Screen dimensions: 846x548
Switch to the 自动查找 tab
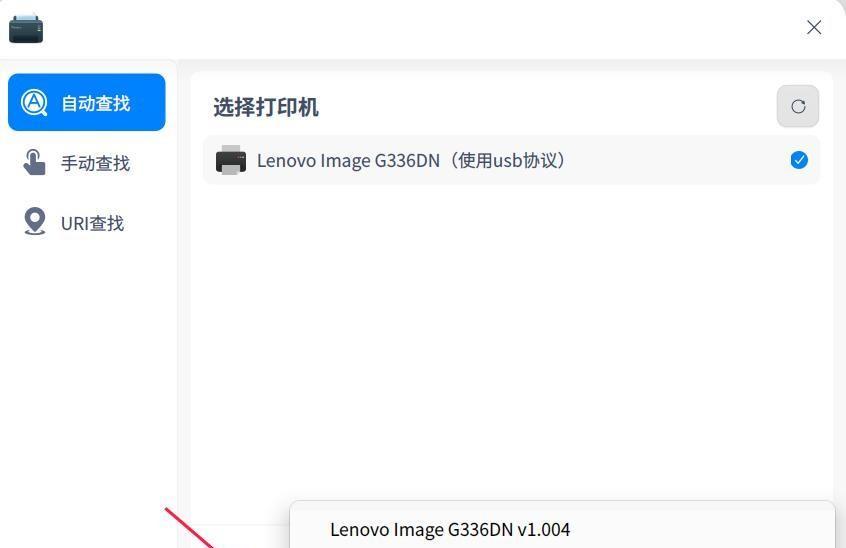pyautogui.click(x=87, y=102)
